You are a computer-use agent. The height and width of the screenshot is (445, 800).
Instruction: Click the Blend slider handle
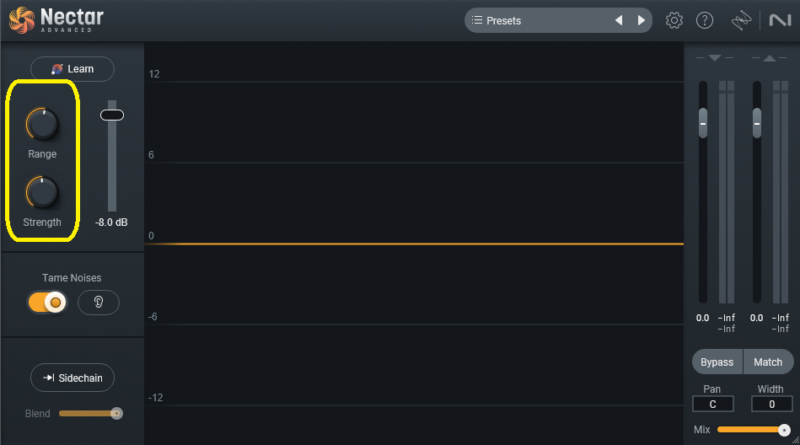tap(116, 412)
